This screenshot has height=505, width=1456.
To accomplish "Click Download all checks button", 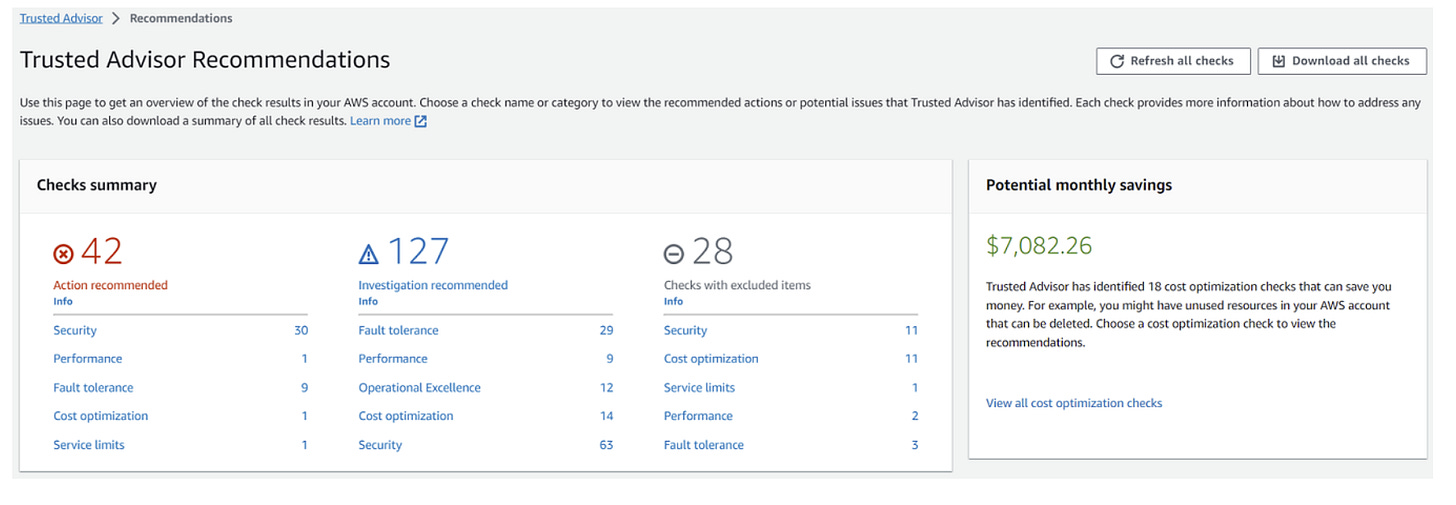I will click(1340, 61).
